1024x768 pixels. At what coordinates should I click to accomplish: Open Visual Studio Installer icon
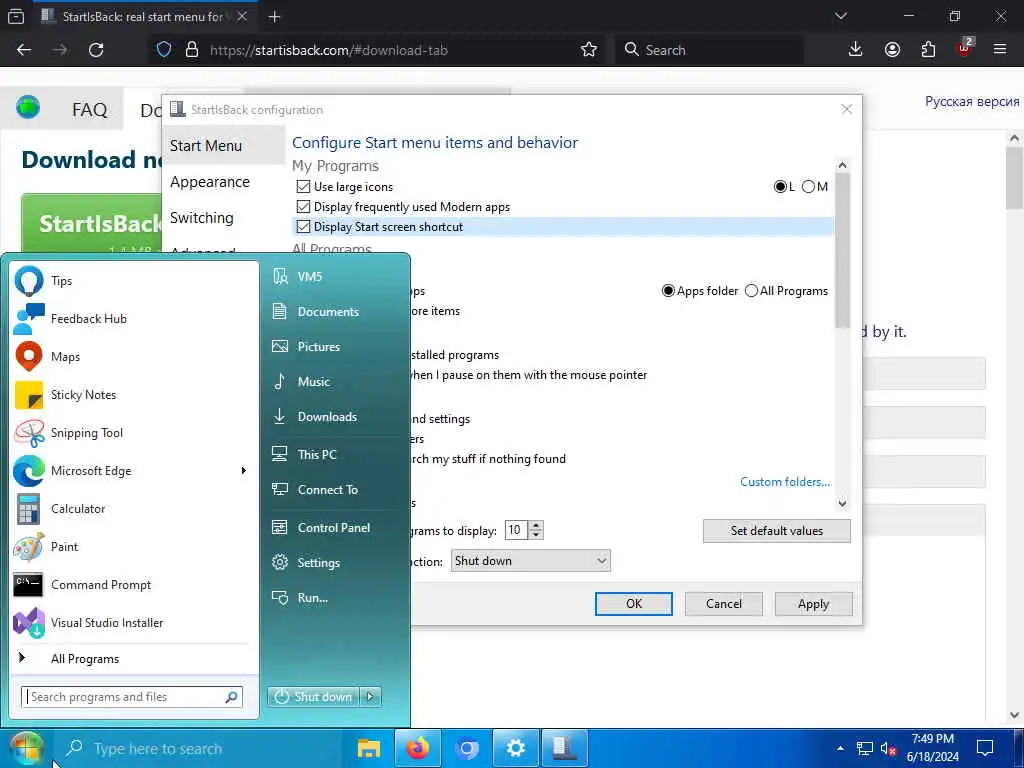pyautogui.click(x=29, y=622)
